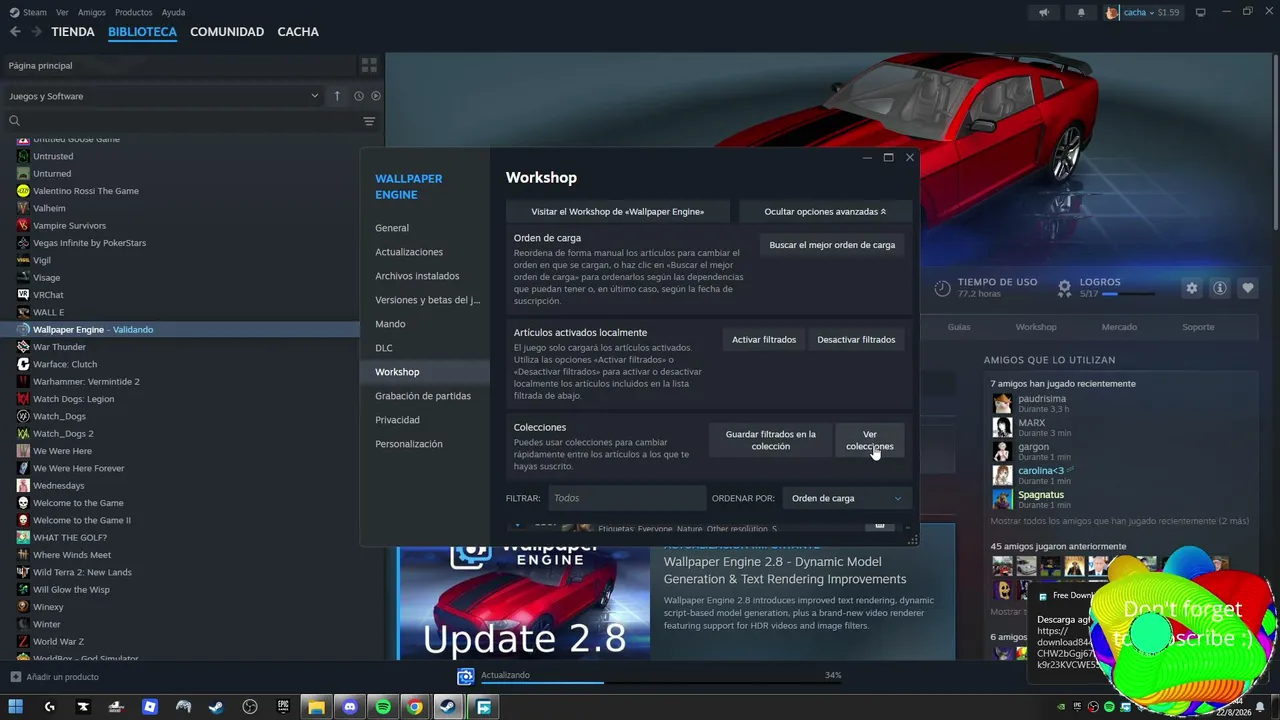1280x720 pixels.
Task: Click the play time clock icon
Action: pos(942,288)
